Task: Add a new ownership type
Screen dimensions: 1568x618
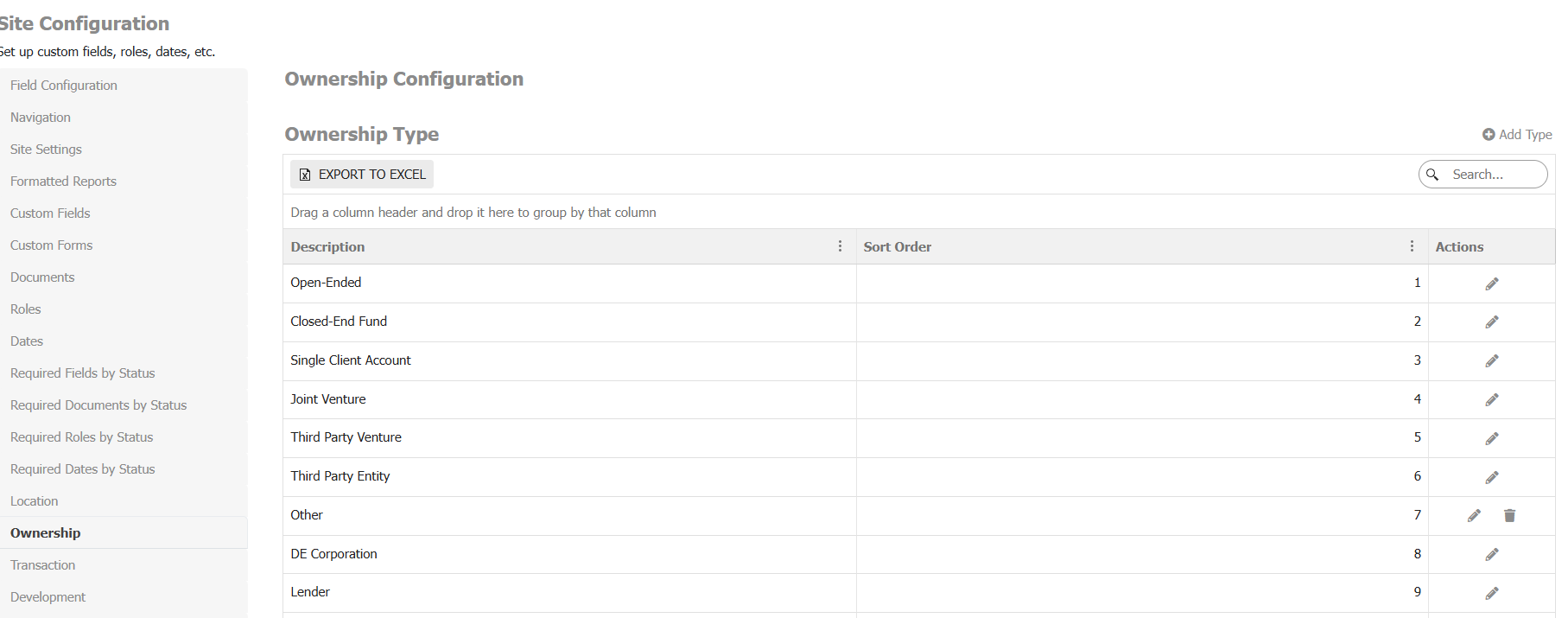Action: pos(1517,135)
